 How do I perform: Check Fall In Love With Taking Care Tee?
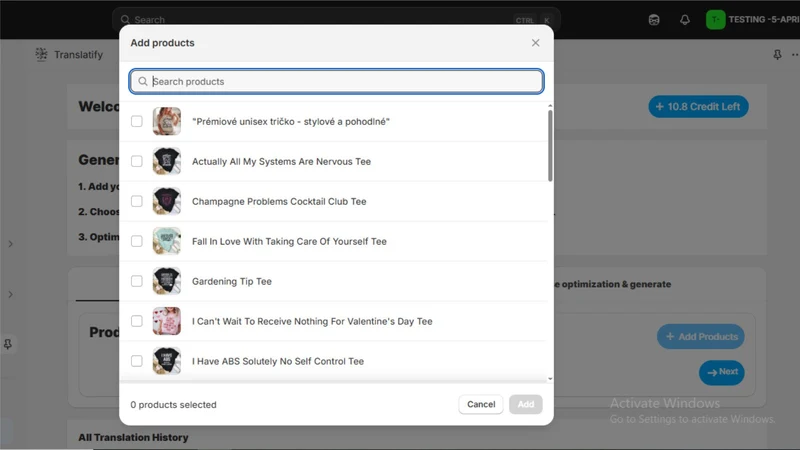point(137,241)
